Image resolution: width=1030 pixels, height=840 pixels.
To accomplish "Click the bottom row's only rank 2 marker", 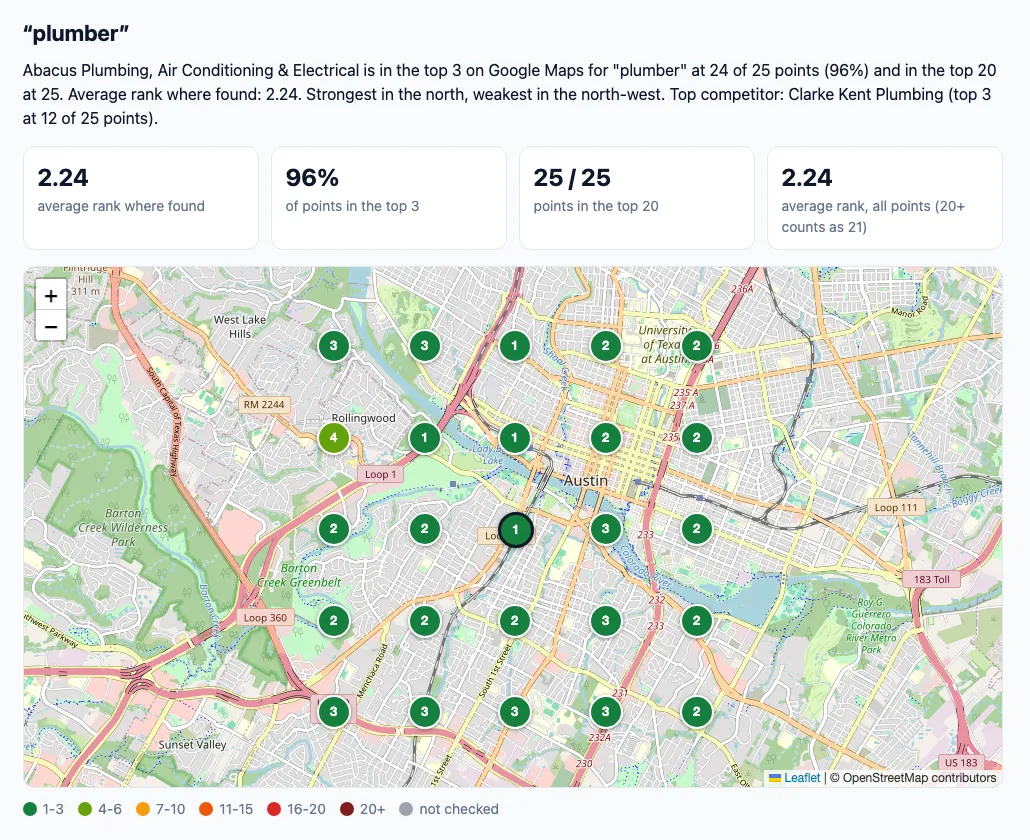I will click(697, 712).
